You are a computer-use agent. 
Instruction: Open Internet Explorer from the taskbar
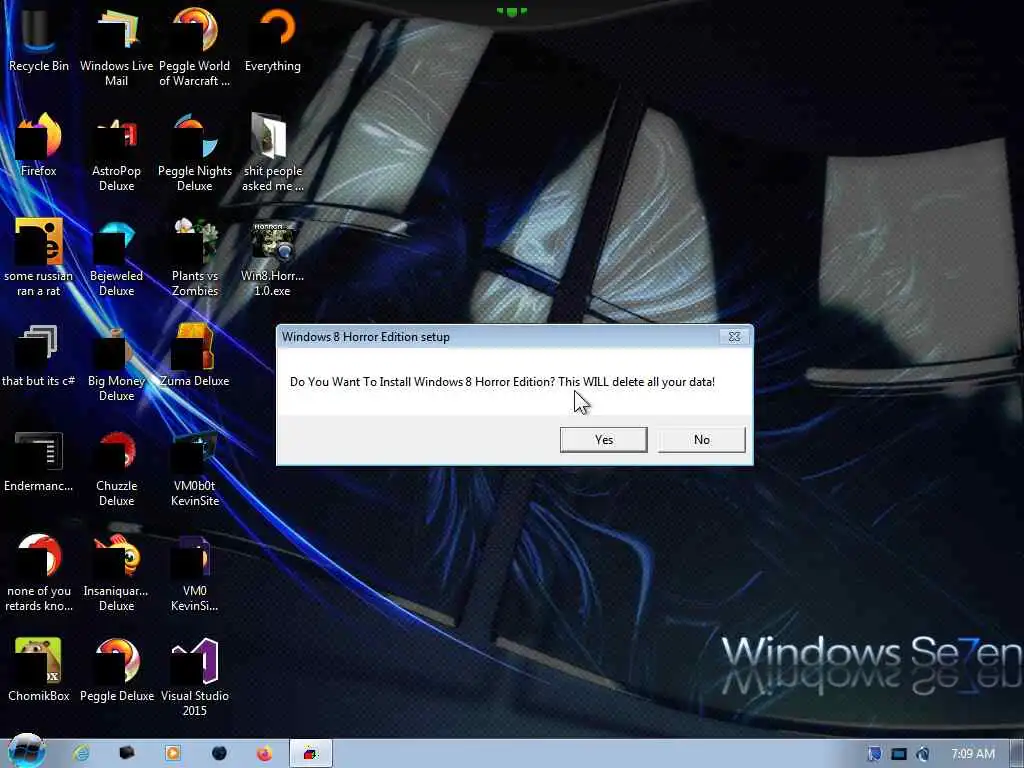tap(81, 754)
